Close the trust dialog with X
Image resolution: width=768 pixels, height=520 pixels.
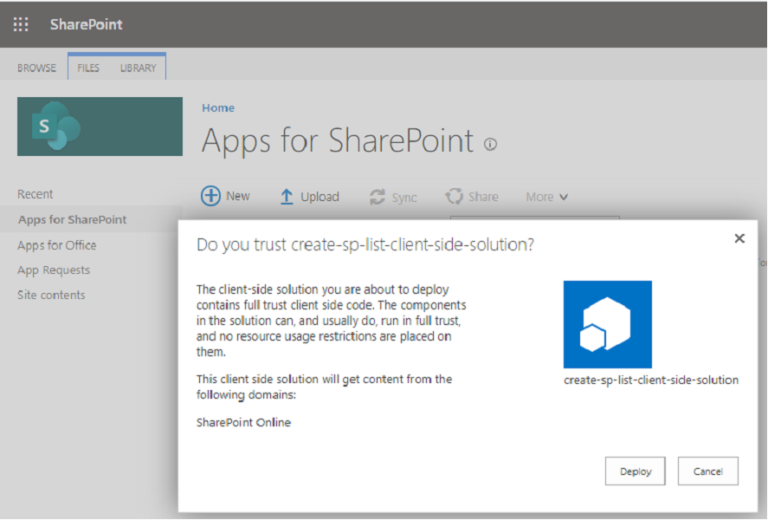point(739,238)
